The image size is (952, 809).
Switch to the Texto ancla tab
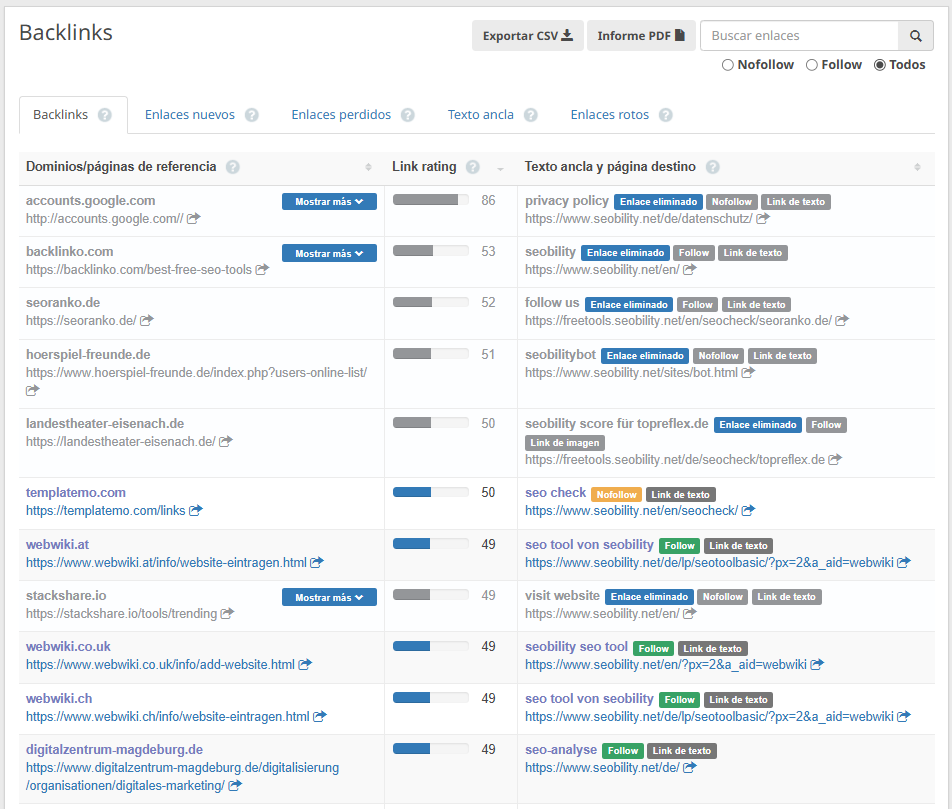click(480, 115)
